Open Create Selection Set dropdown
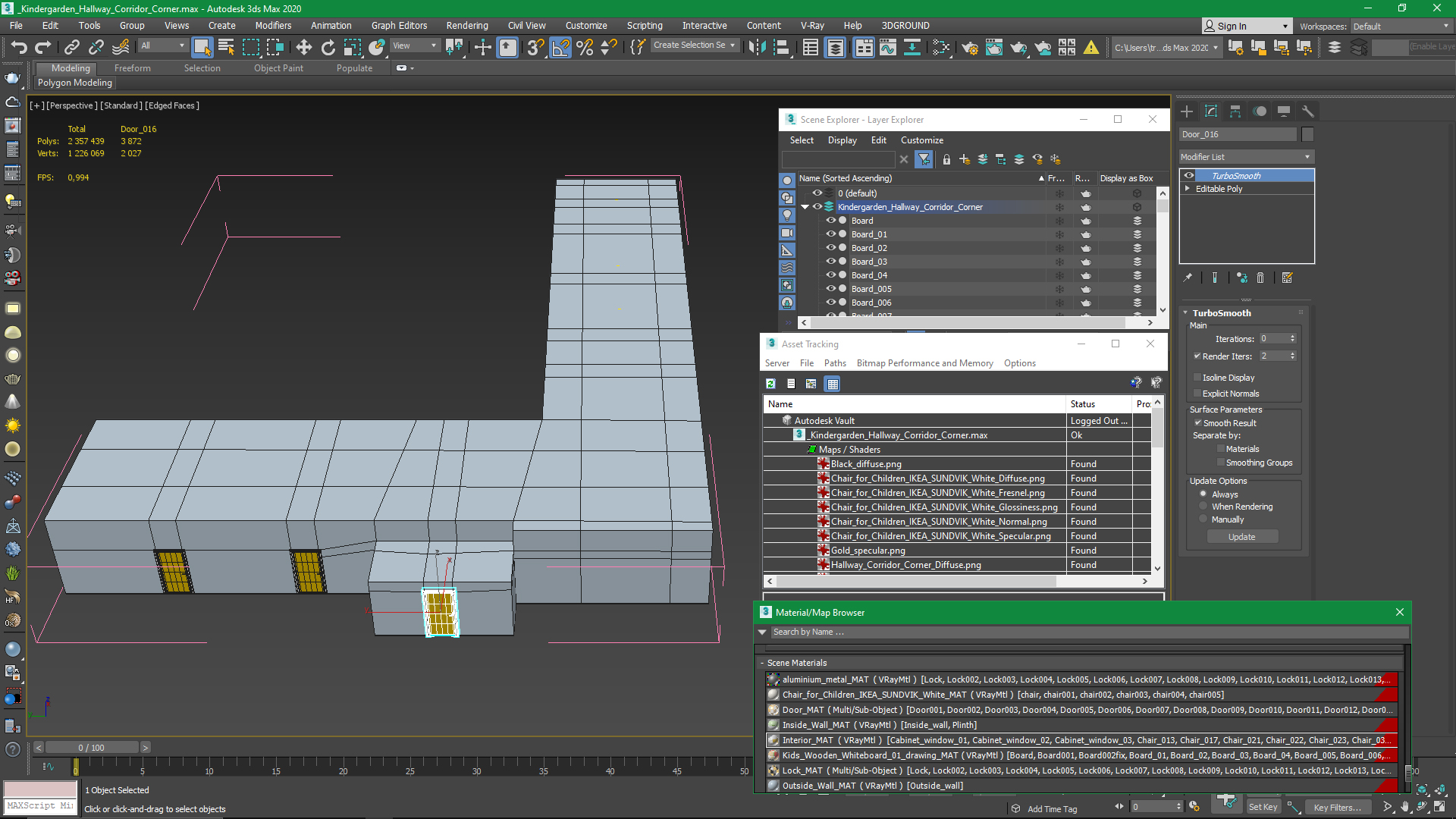The height and width of the screenshot is (819, 1456). click(695, 45)
